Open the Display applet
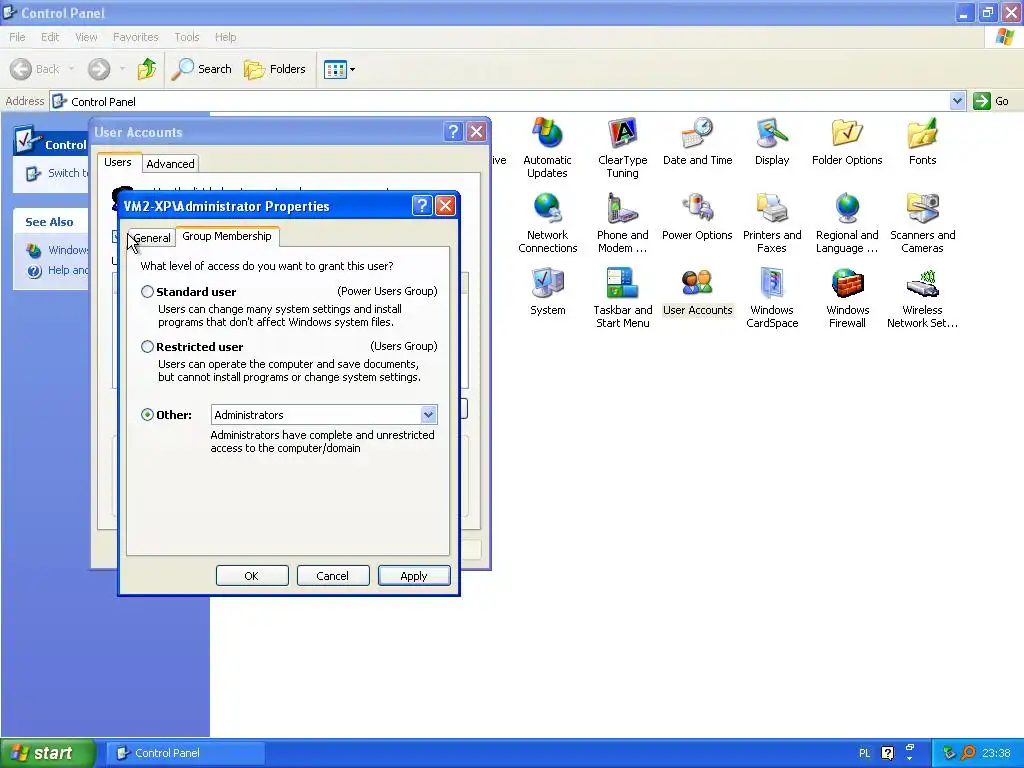 click(x=772, y=142)
